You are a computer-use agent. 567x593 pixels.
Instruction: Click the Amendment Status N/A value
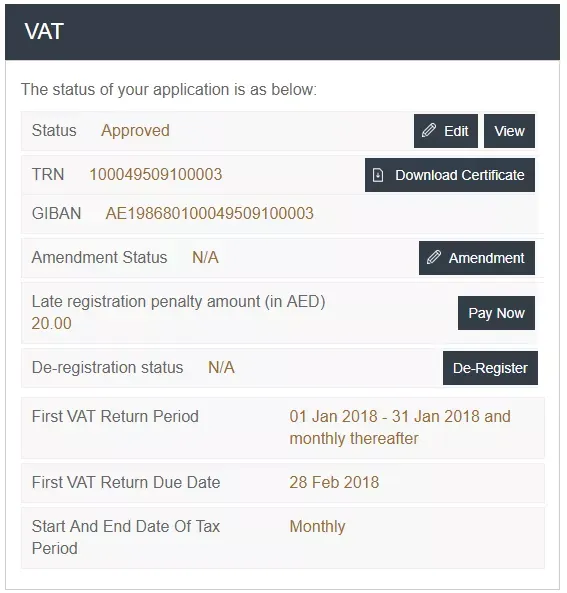coord(205,258)
